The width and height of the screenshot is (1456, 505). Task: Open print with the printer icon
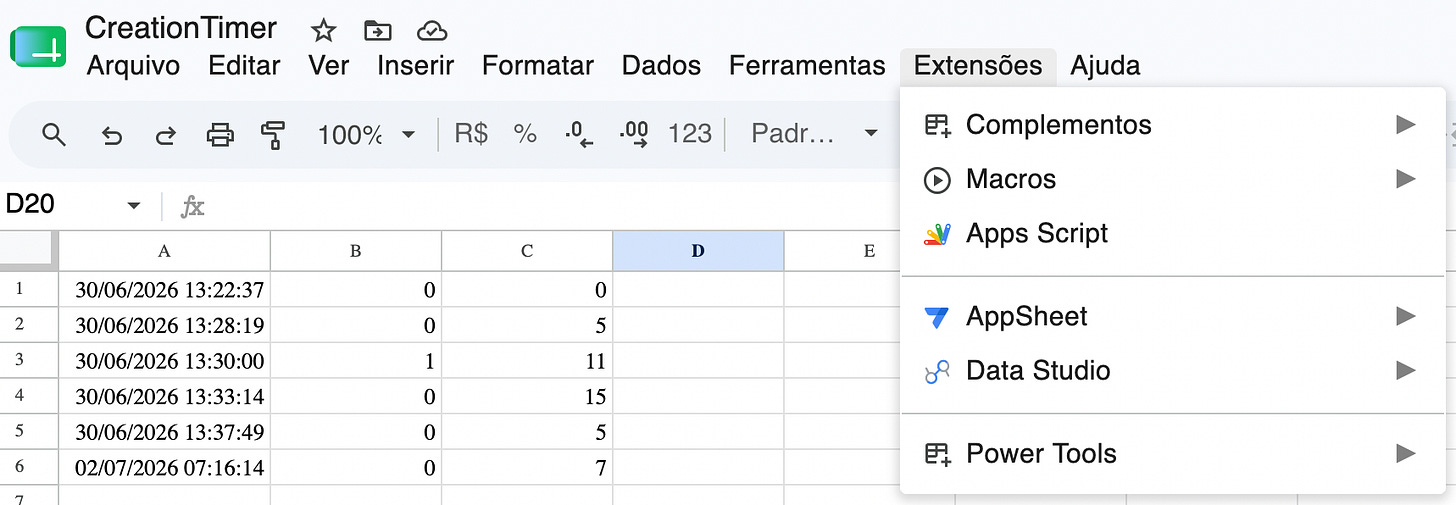[220, 134]
